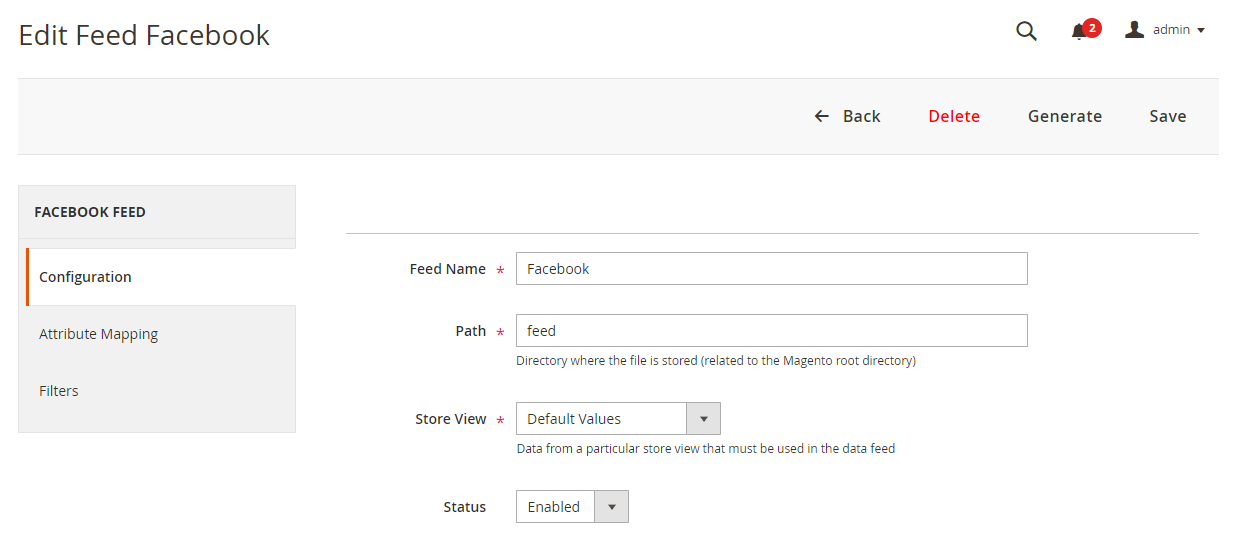Select the Default Values store view box
This screenshot has width=1235, height=538.
coord(601,419)
